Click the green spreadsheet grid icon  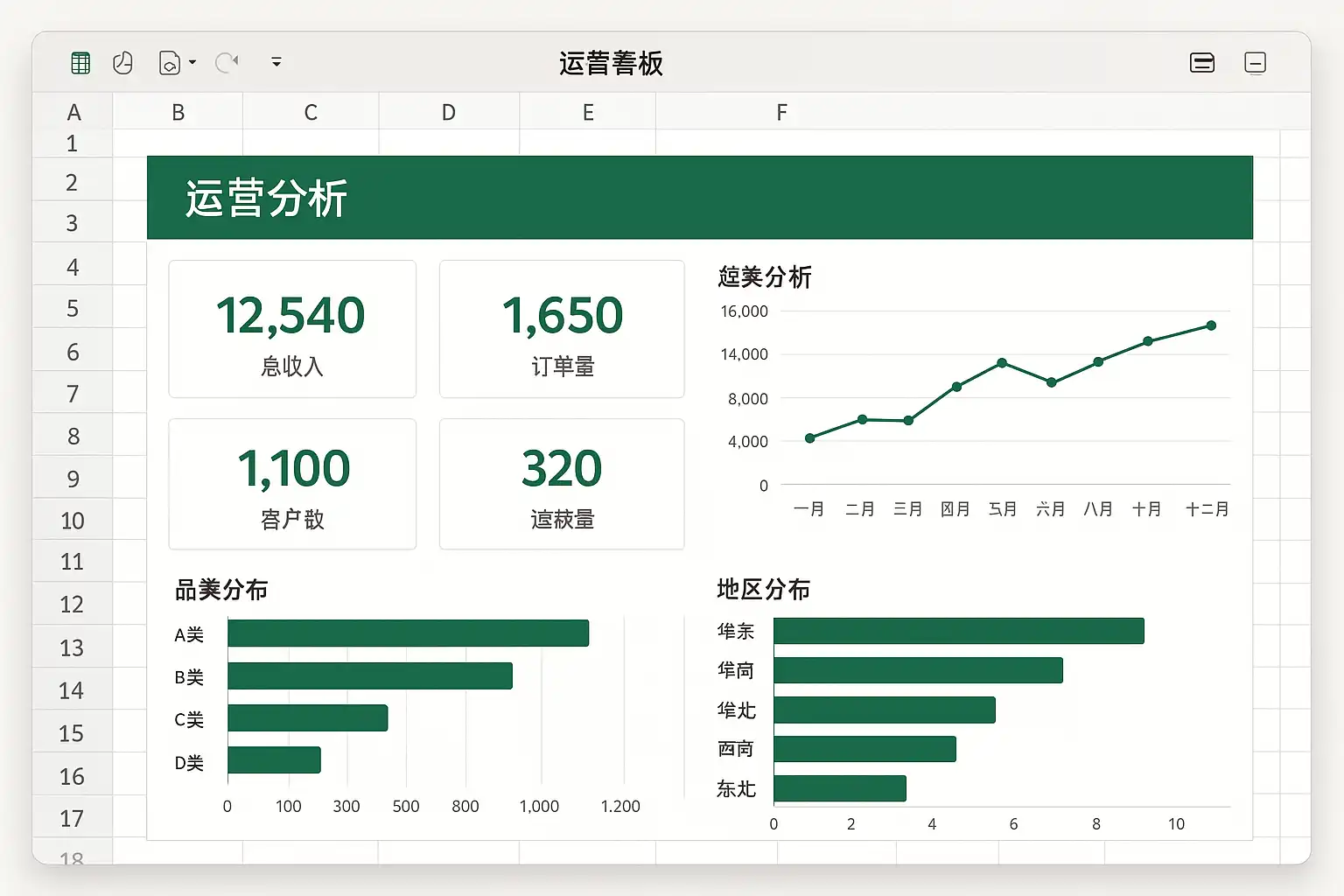click(80, 63)
